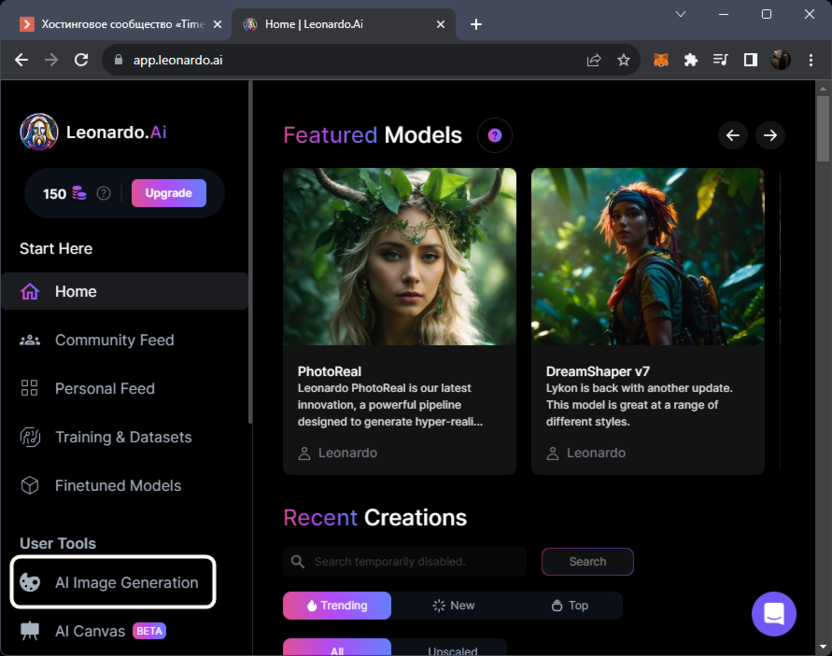832x656 pixels.
Task: Click the AI Canvas easel icon
Action: 30,631
